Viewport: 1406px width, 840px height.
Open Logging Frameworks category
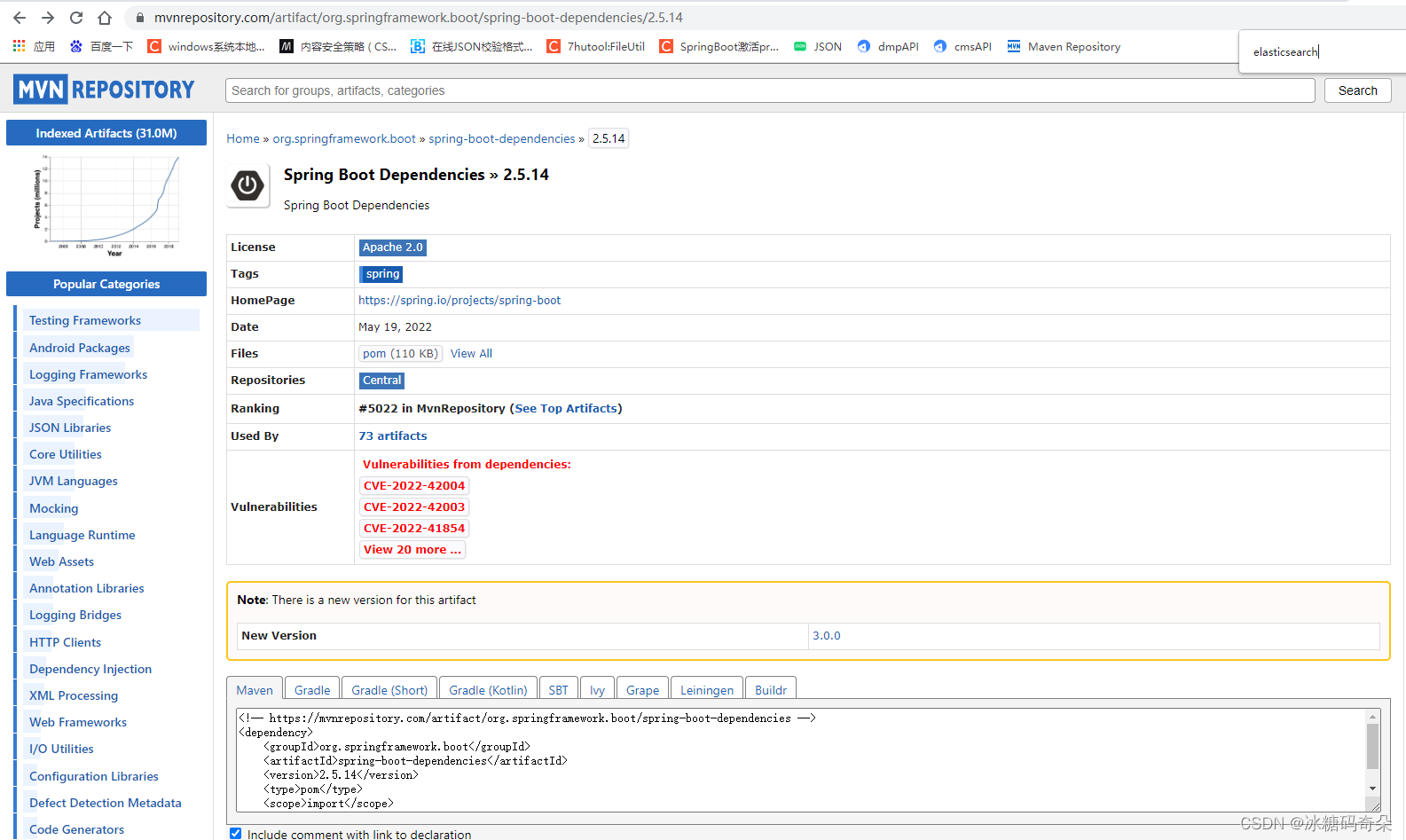pos(88,374)
